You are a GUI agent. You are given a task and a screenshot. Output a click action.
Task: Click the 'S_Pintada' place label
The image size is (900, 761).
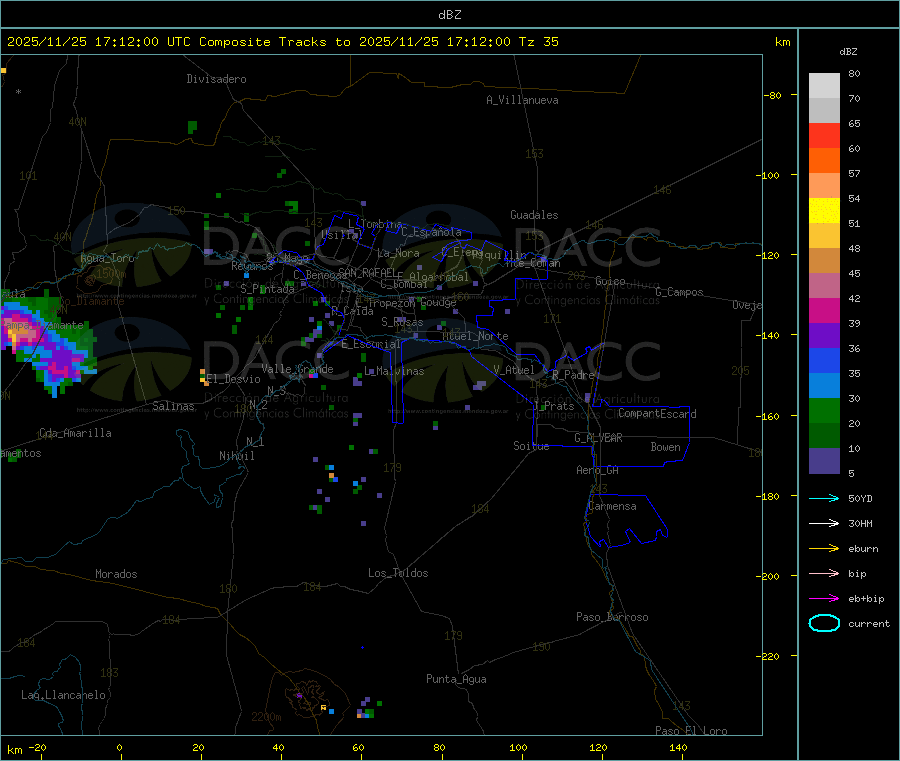267,289
